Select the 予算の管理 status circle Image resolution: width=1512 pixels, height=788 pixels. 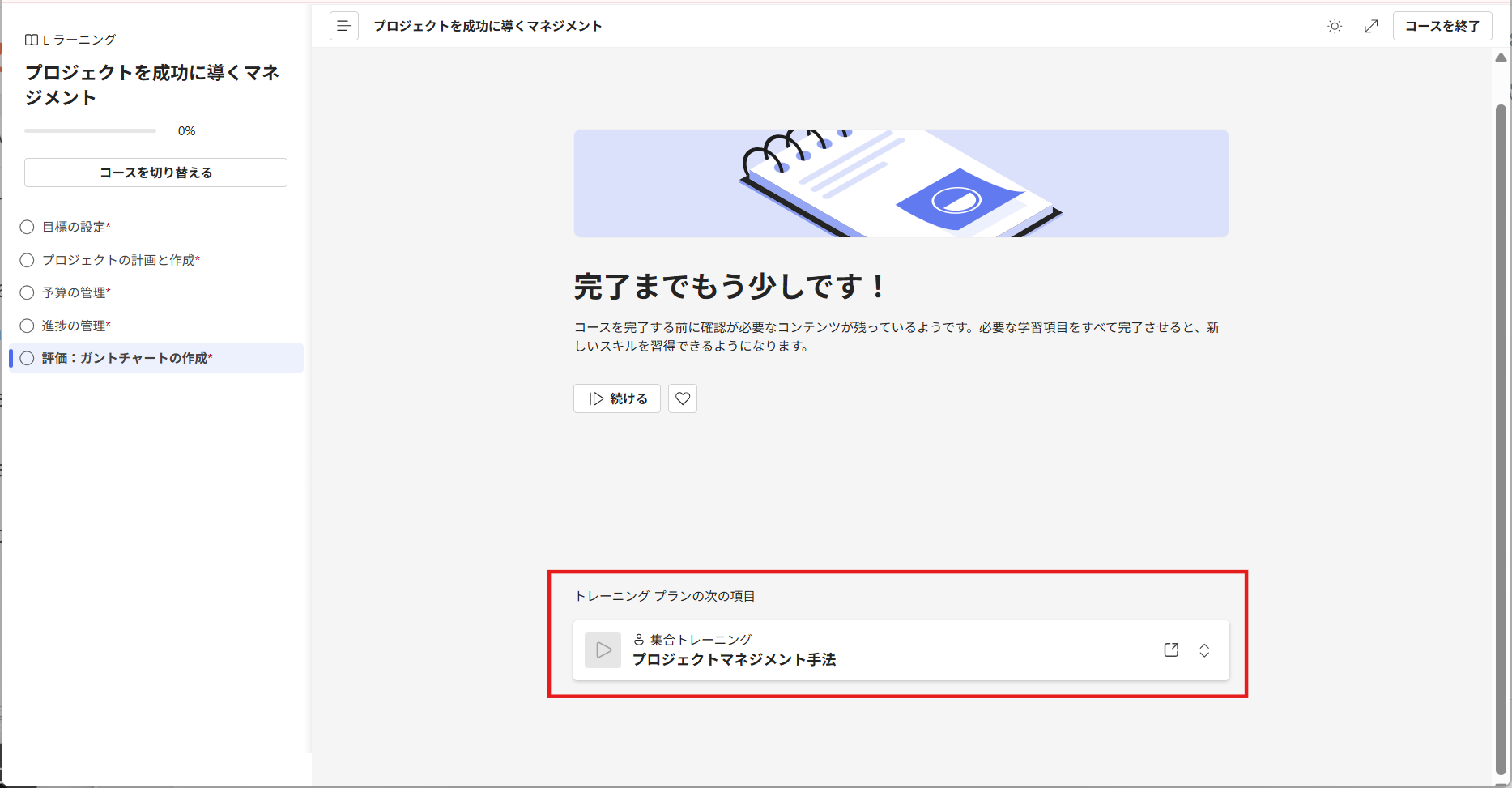[27, 292]
